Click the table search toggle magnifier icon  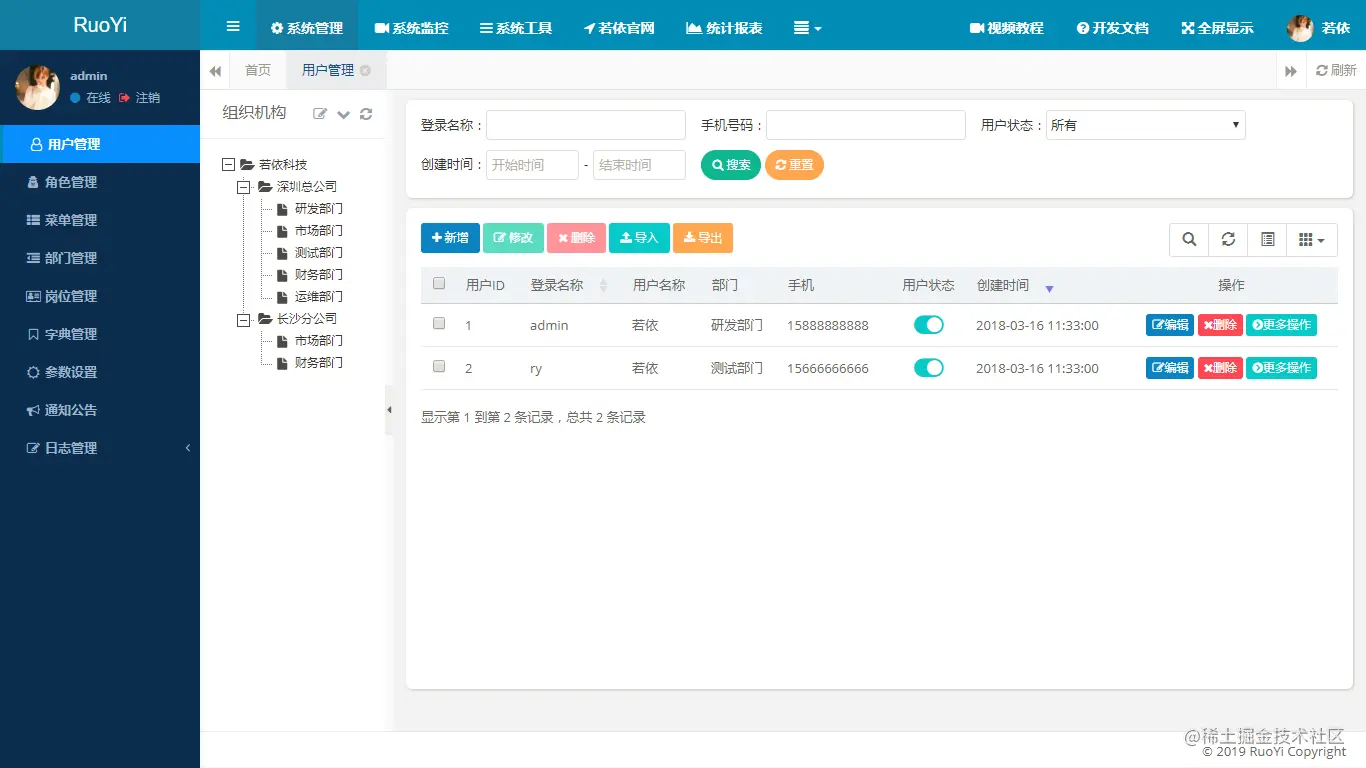pyautogui.click(x=1189, y=239)
